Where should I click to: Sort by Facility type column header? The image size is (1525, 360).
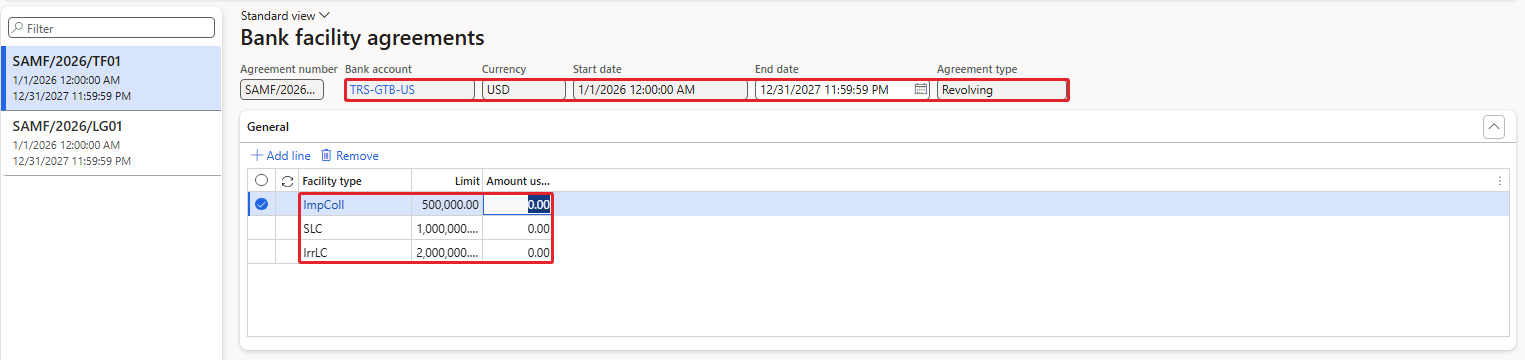coord(354,181)
